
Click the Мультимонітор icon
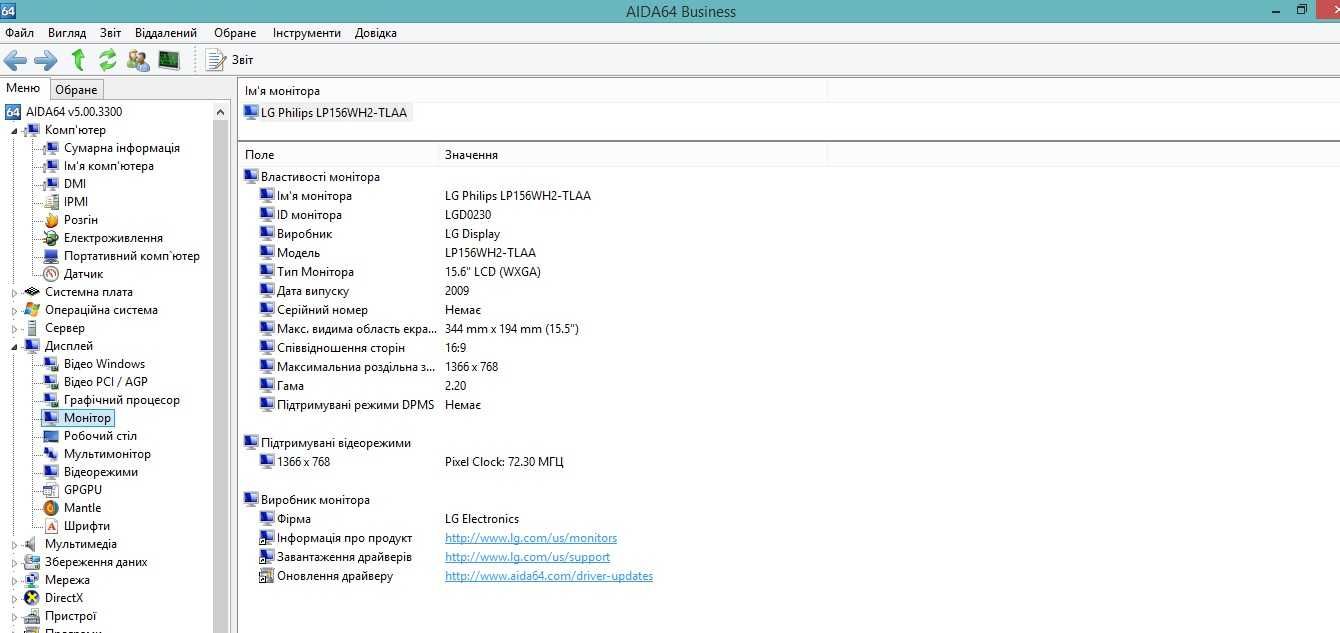point(51,454)
